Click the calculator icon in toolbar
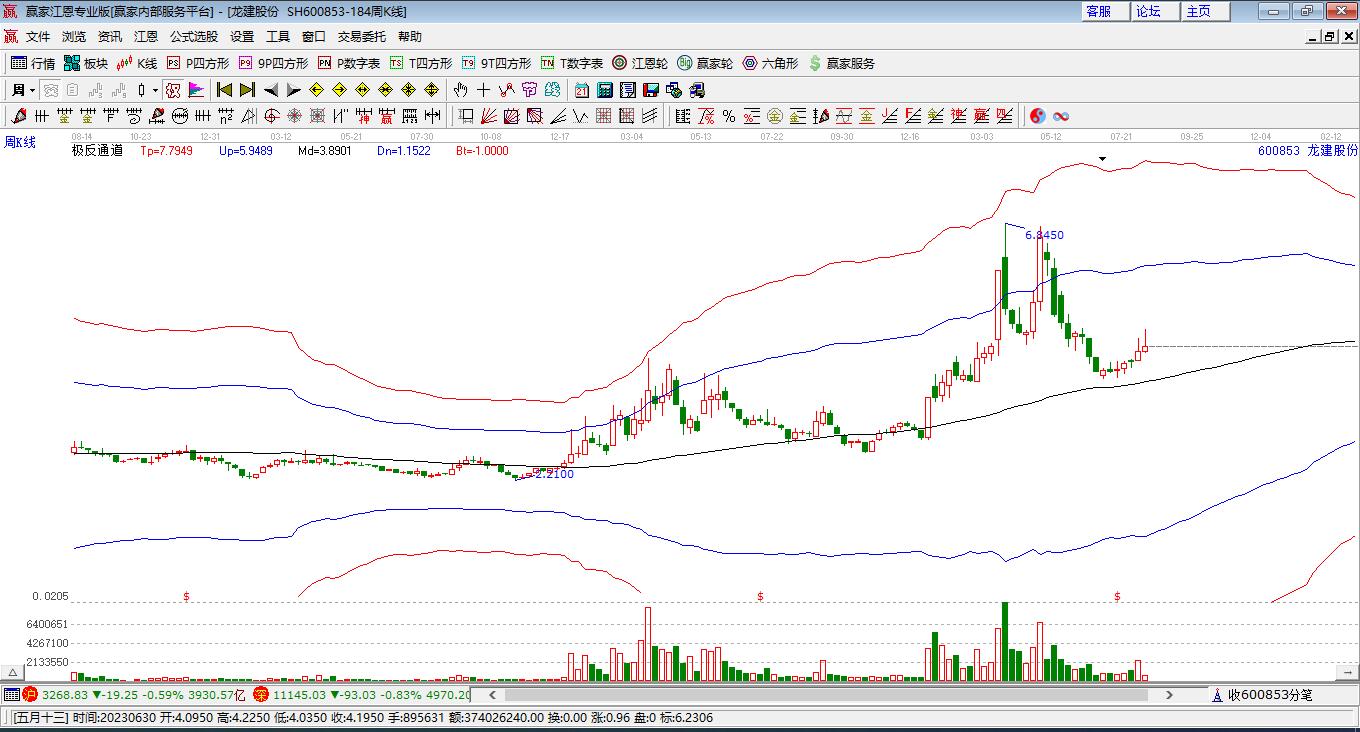This screenshot has width=1360, height=732. click(604, 90)
